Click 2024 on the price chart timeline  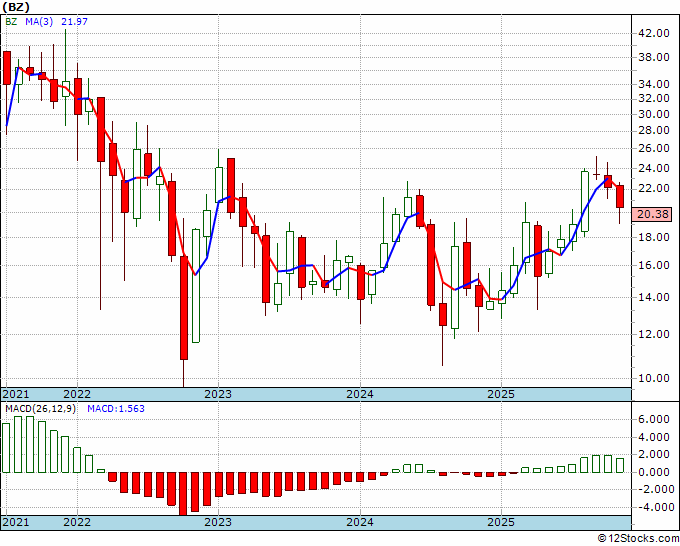click(x=360, y=394)
